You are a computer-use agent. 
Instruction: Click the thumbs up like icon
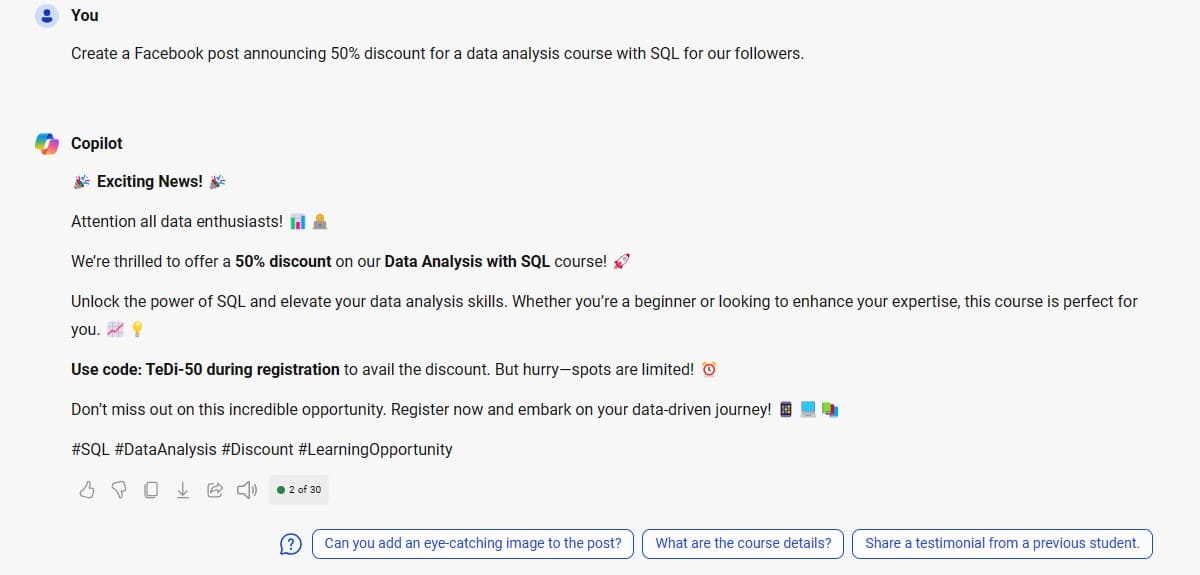point(87,490)
